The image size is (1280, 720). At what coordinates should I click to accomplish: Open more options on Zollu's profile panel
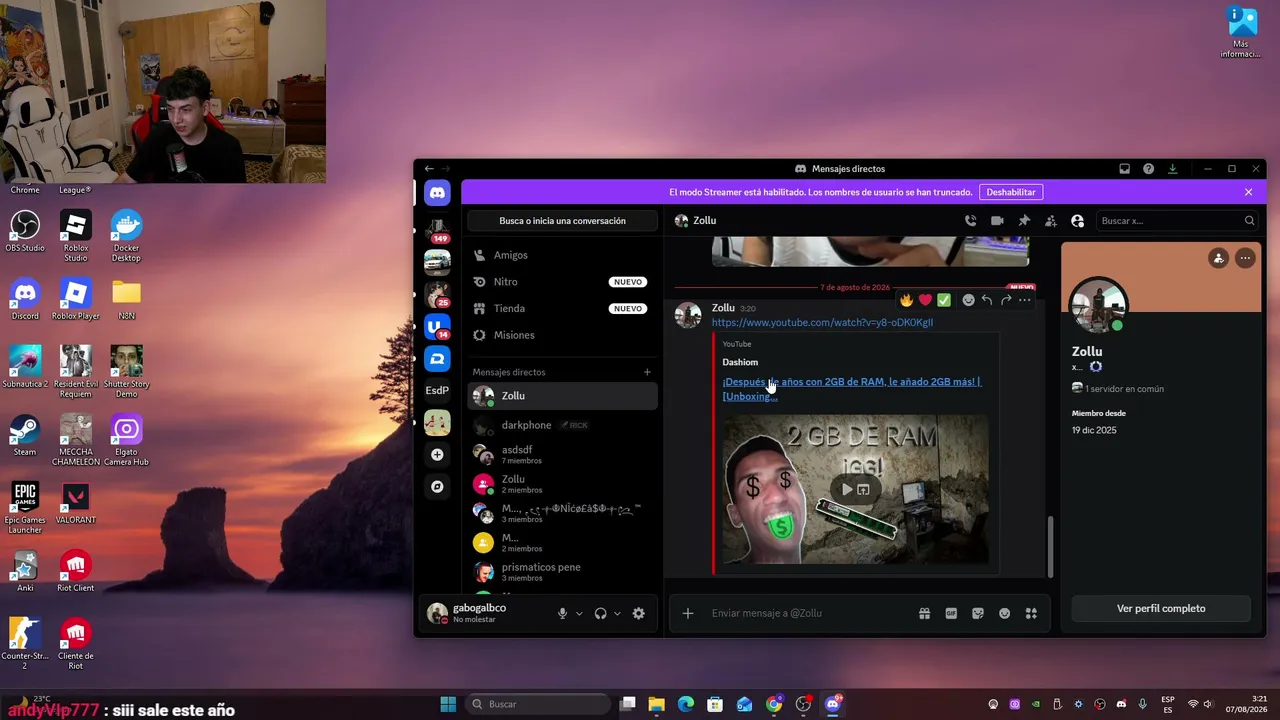[1245, 258]
